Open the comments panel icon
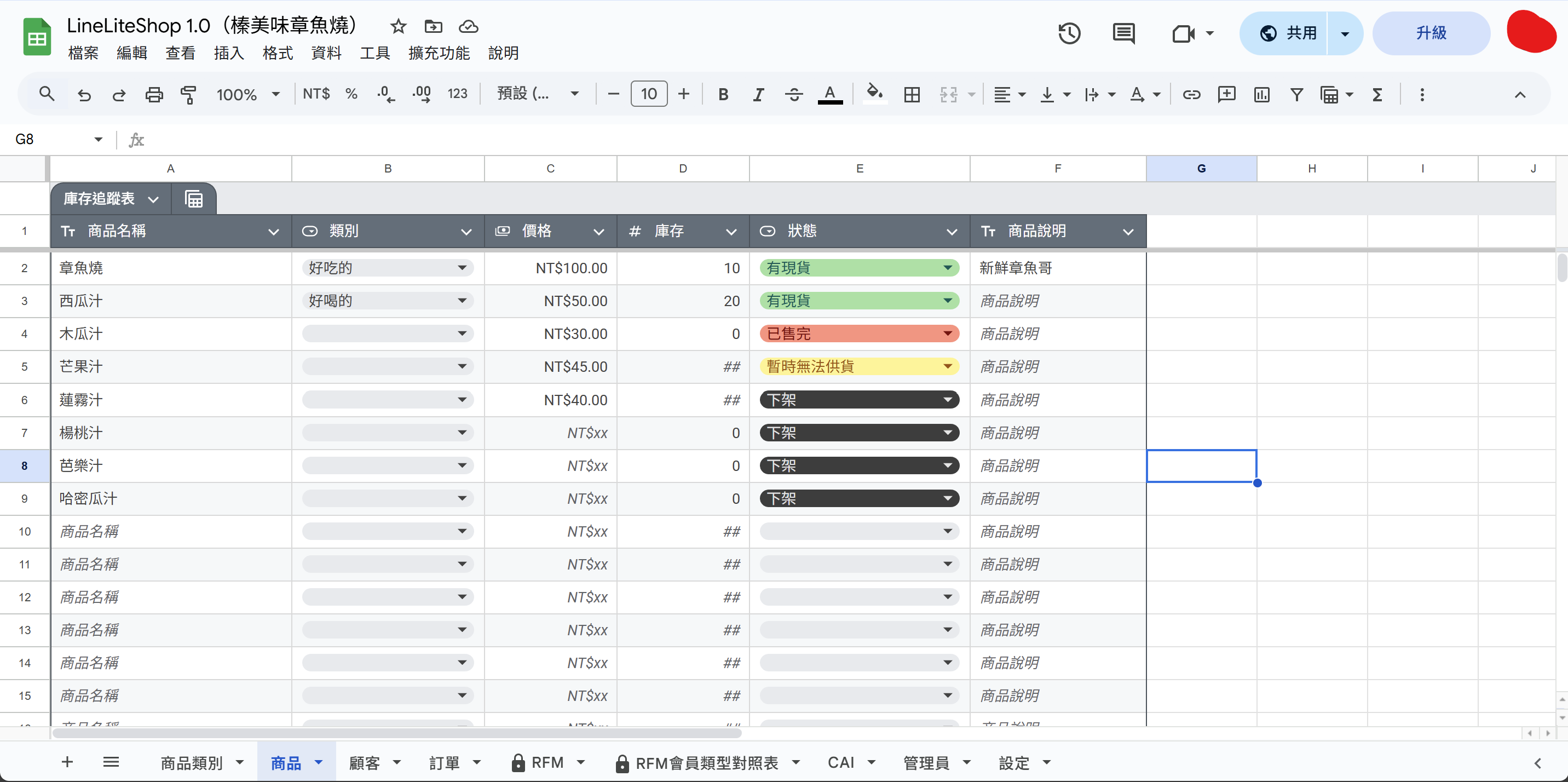This screenshot has height=782, width=1568. (x=1123, y=33)
